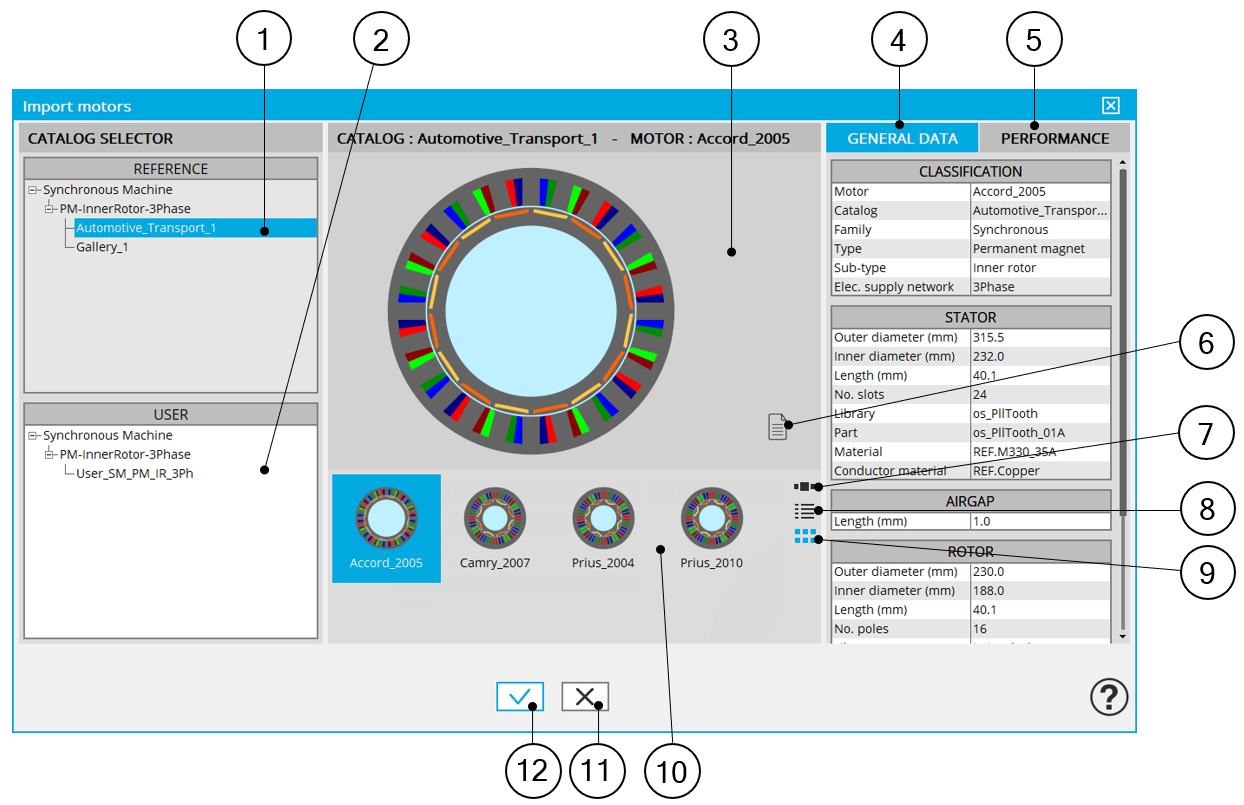
Task: Select the blue grid tile view icon
Action: (x=805, y=537)
